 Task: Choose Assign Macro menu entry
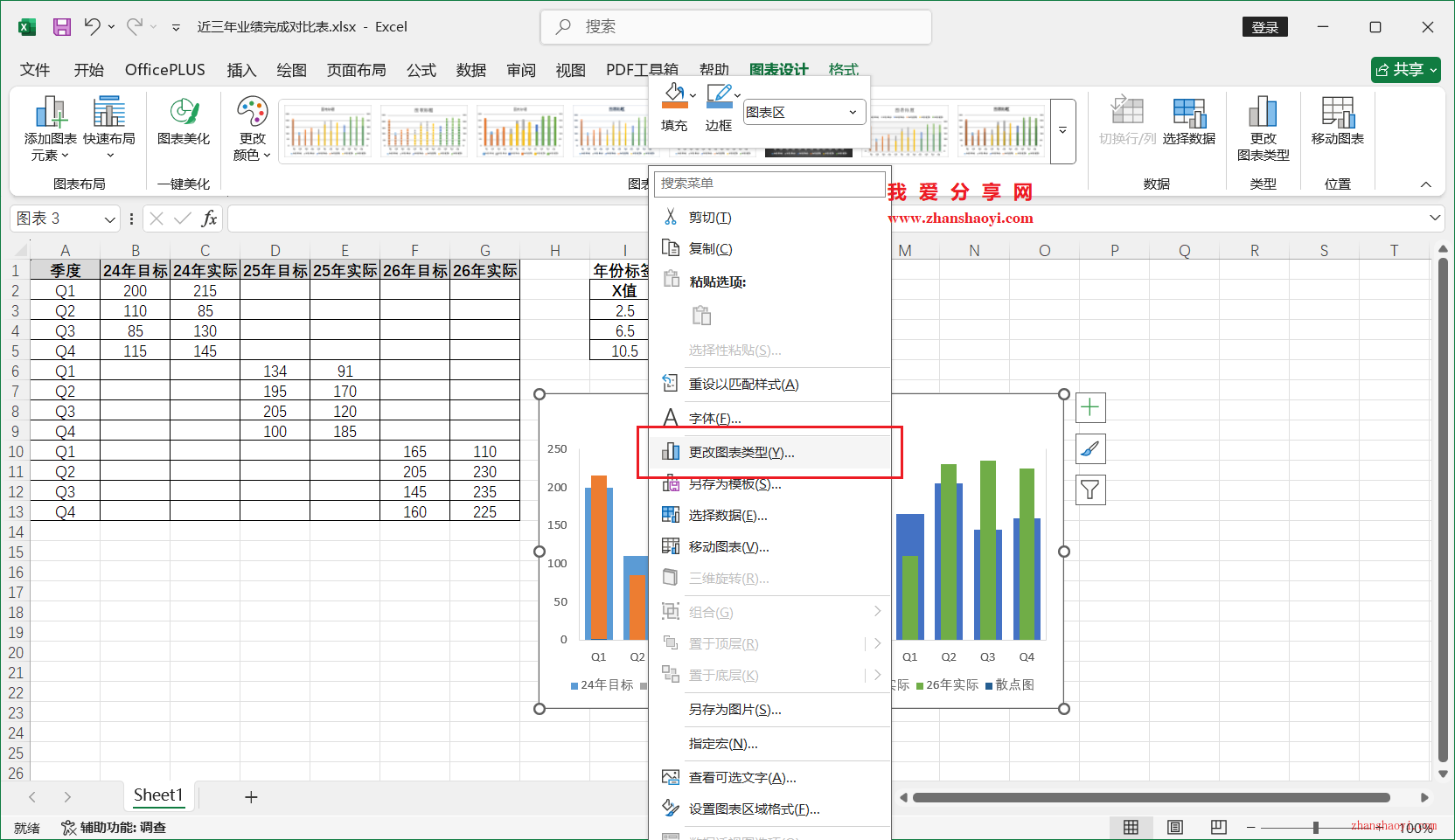coord(769,743)
